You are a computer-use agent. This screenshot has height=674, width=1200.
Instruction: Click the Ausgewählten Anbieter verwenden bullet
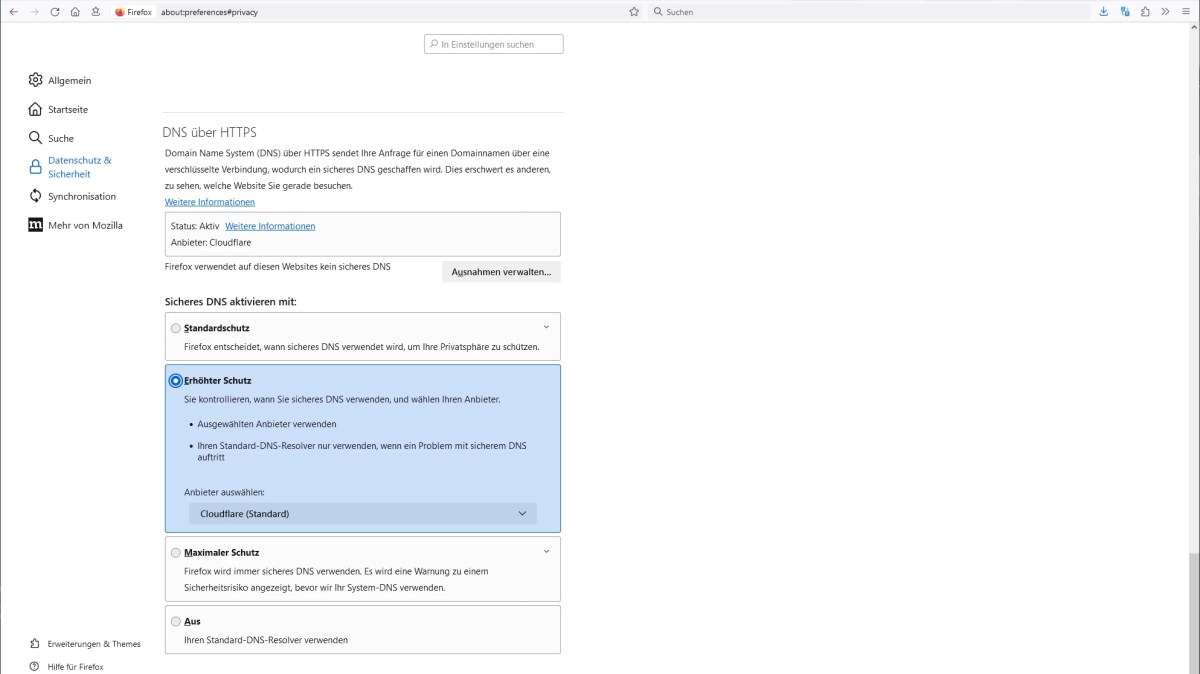[266, 424]
